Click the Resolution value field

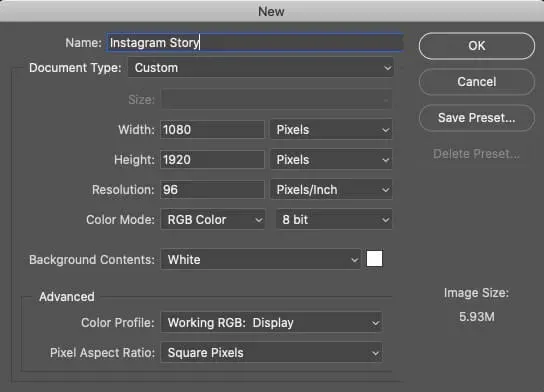point(212,190)
